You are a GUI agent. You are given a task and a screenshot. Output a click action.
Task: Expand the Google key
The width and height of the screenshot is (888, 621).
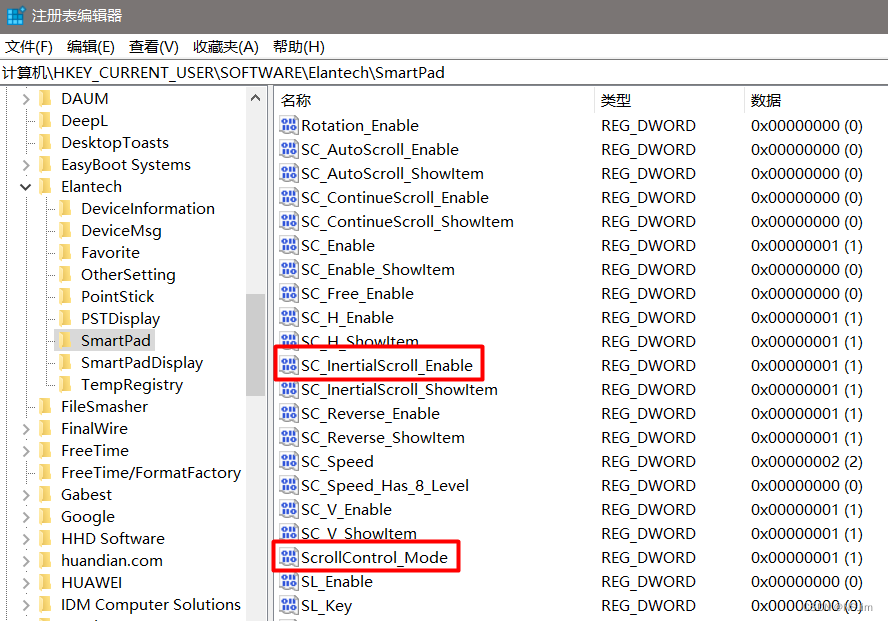[25, 517]
